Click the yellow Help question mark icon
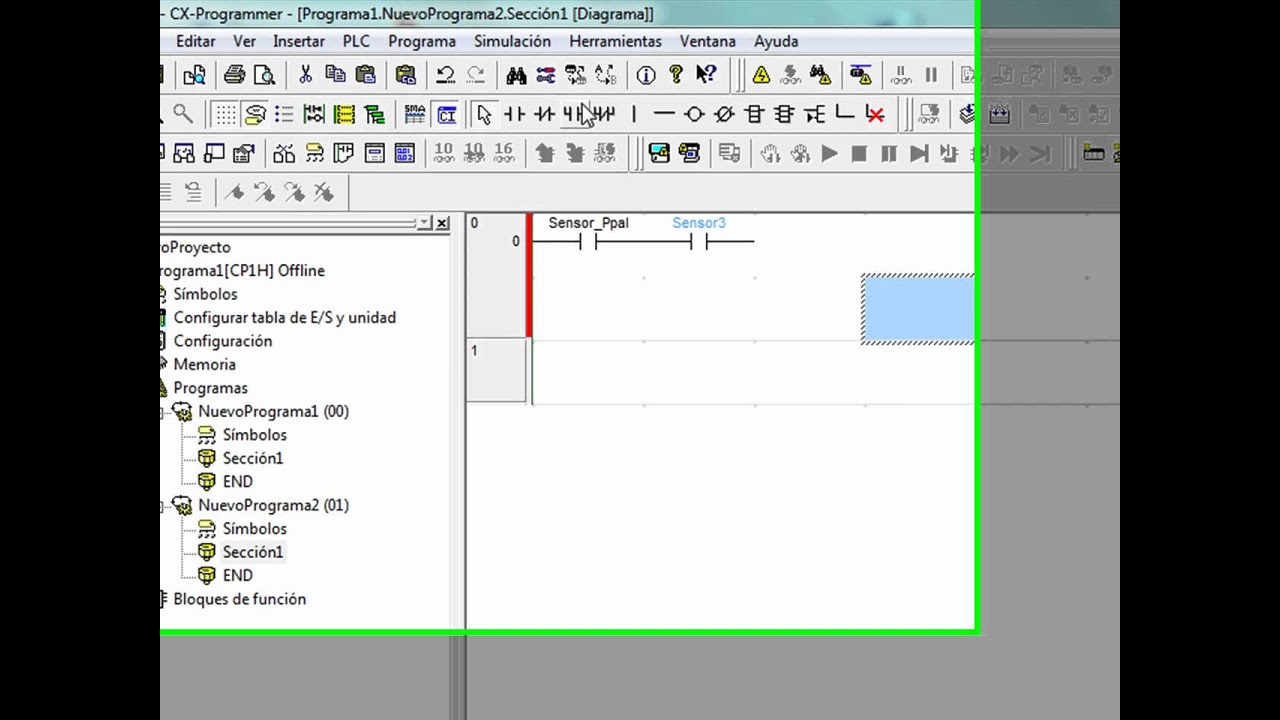 click(x=676, y=75)
